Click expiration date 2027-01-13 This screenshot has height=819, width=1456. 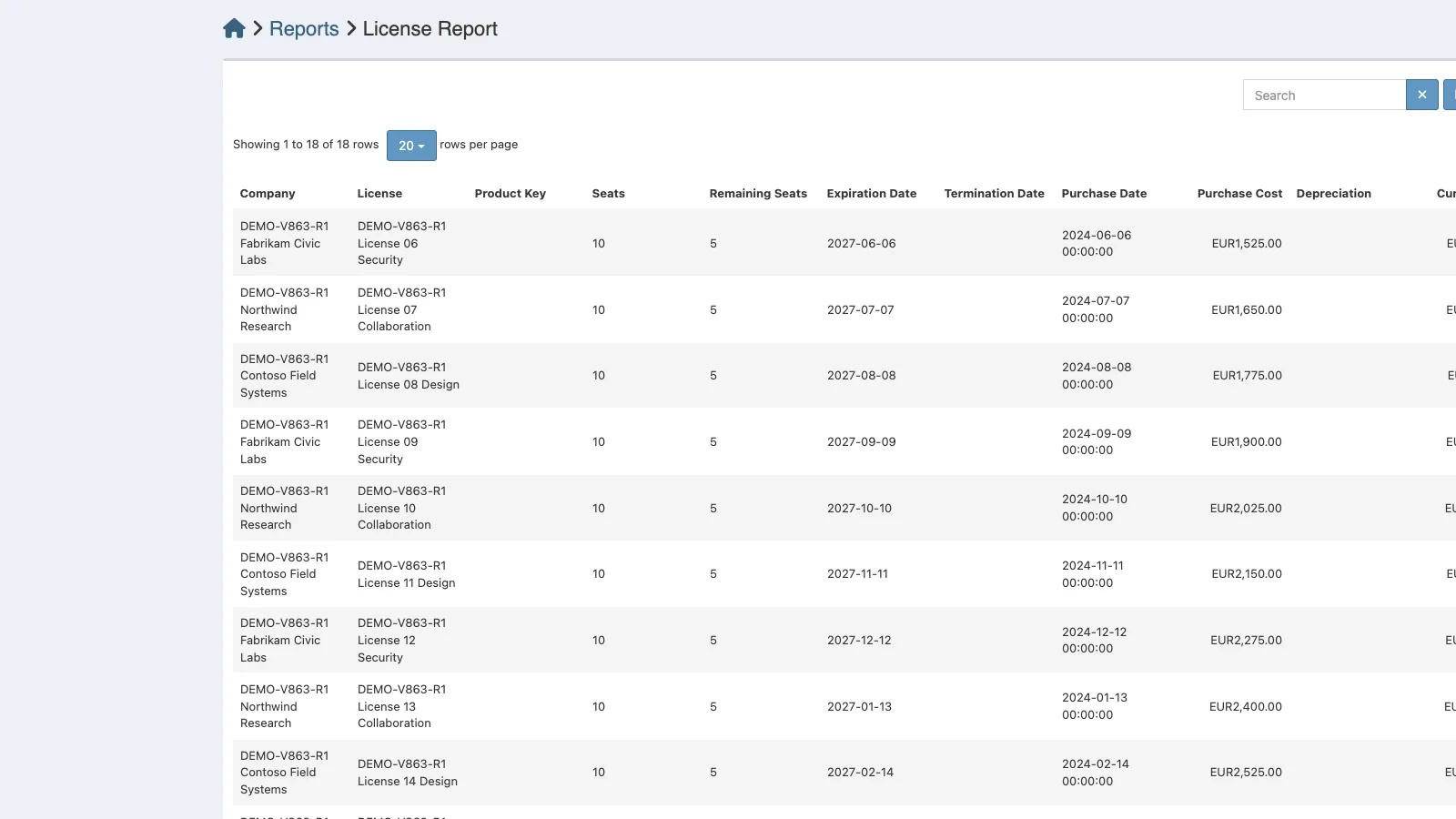click(860, 707)
